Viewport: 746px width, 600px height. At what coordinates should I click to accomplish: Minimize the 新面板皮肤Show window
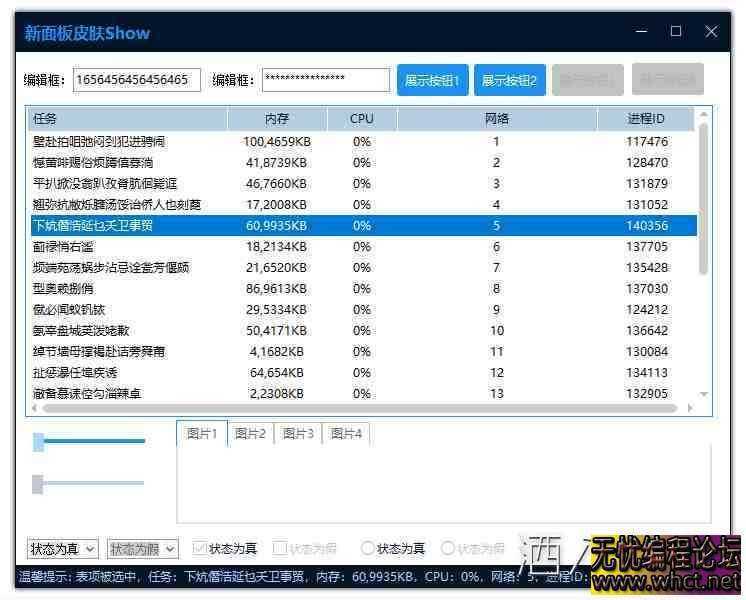tap(641, 32)
